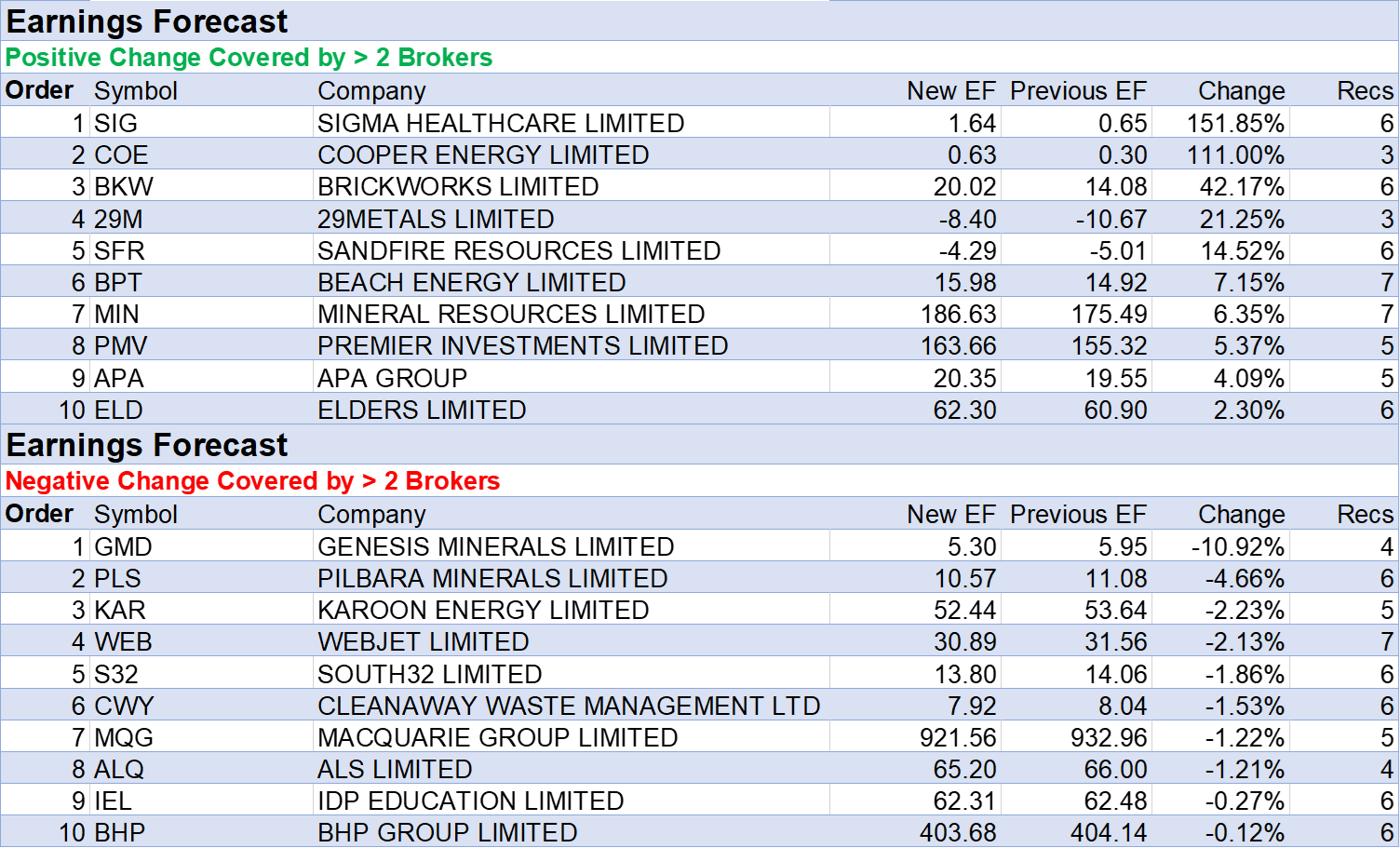Click the CLEANAWAY WASTE MANAGEMENT LTD cell
The image size is (1400, 848).
tap(568, 706)
